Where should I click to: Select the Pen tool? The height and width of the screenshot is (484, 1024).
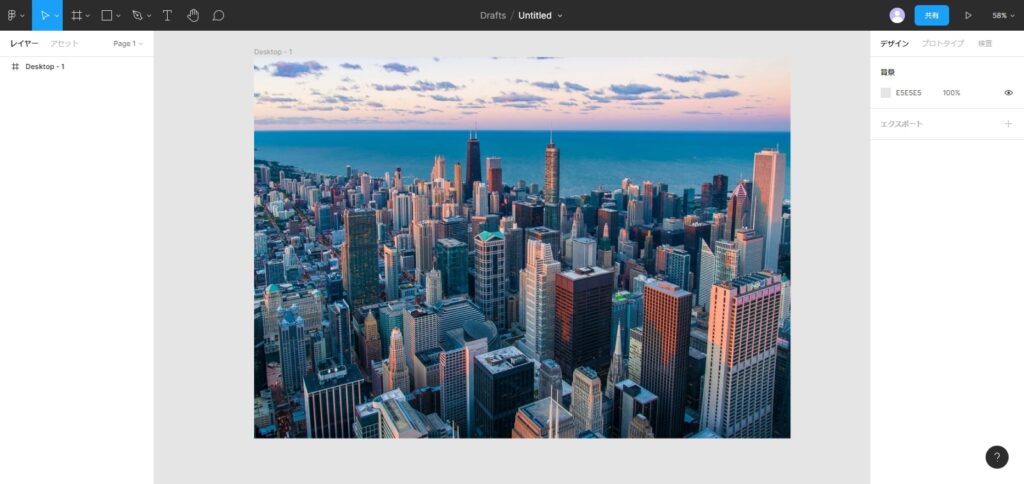[x=137, y=15]
